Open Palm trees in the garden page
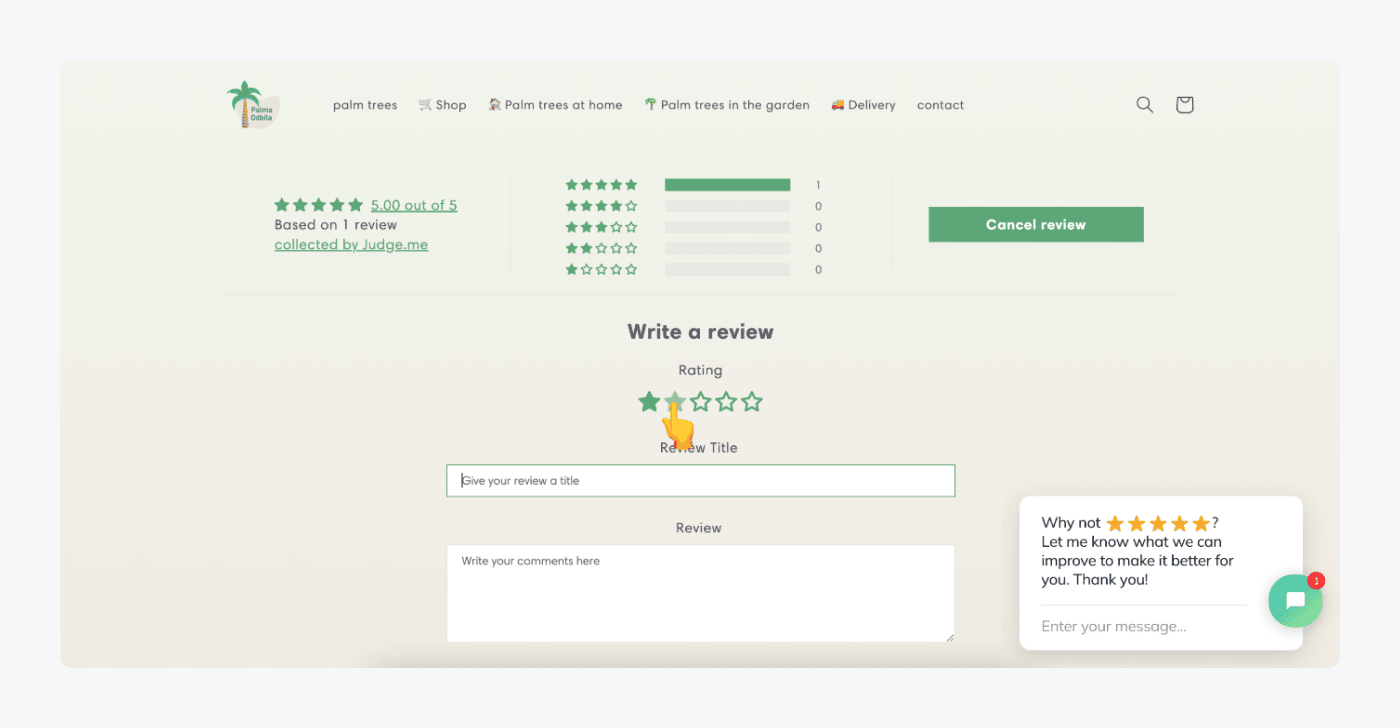This screenshot has width=1400, height=728. pos(727,105)
